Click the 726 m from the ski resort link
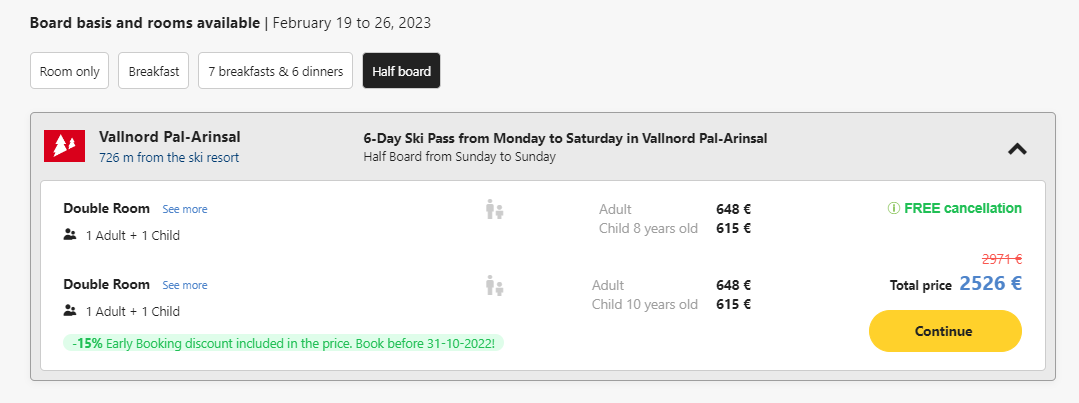 pyautogui.click(x=169, y=157)
